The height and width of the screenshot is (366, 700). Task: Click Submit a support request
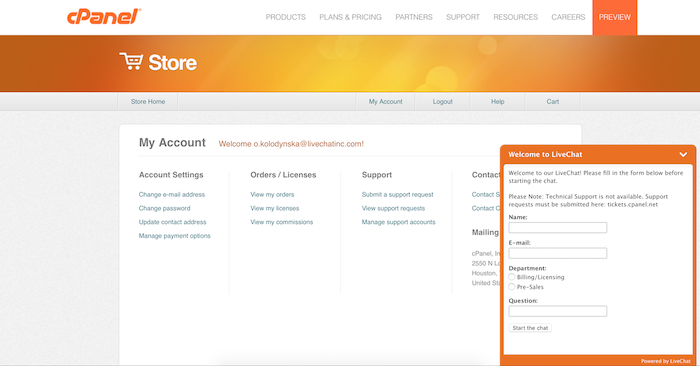tap(398, 195)
